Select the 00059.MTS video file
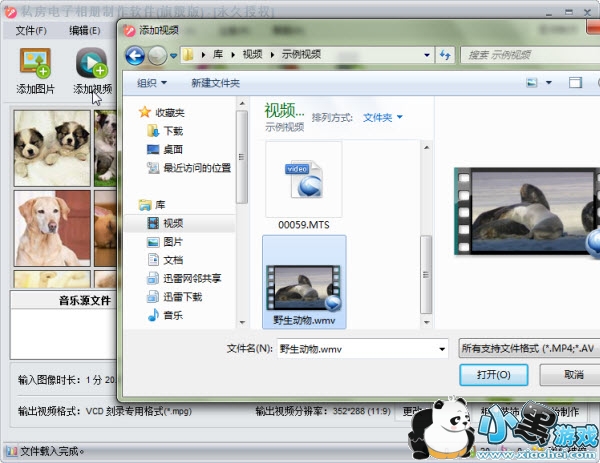This screenshot has height=463, width=600. (x=303, y=179)
